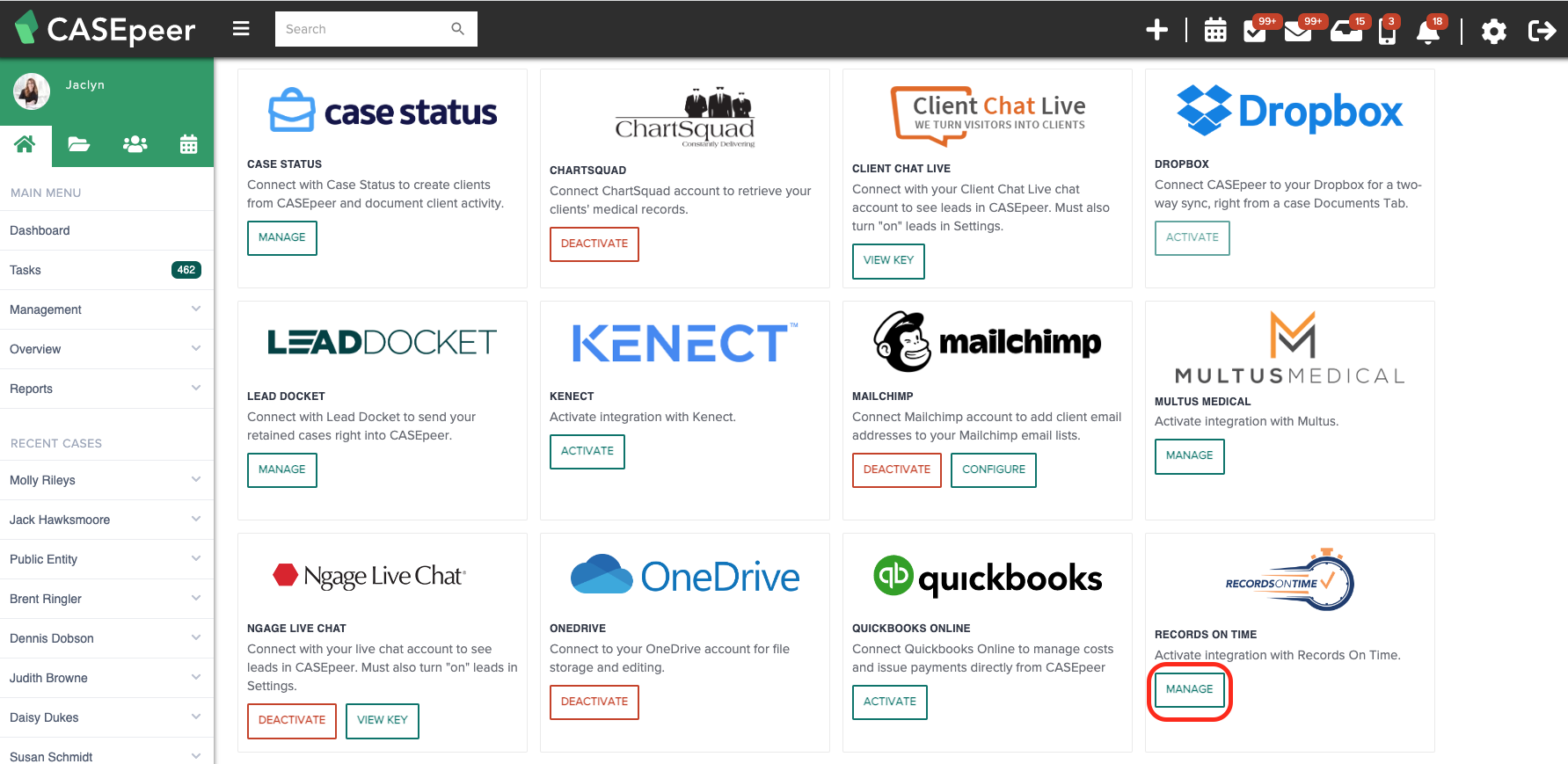Open the notifications bell icon
The height and width of the screenshot is (764, 1568).
tap(1428, 32)
